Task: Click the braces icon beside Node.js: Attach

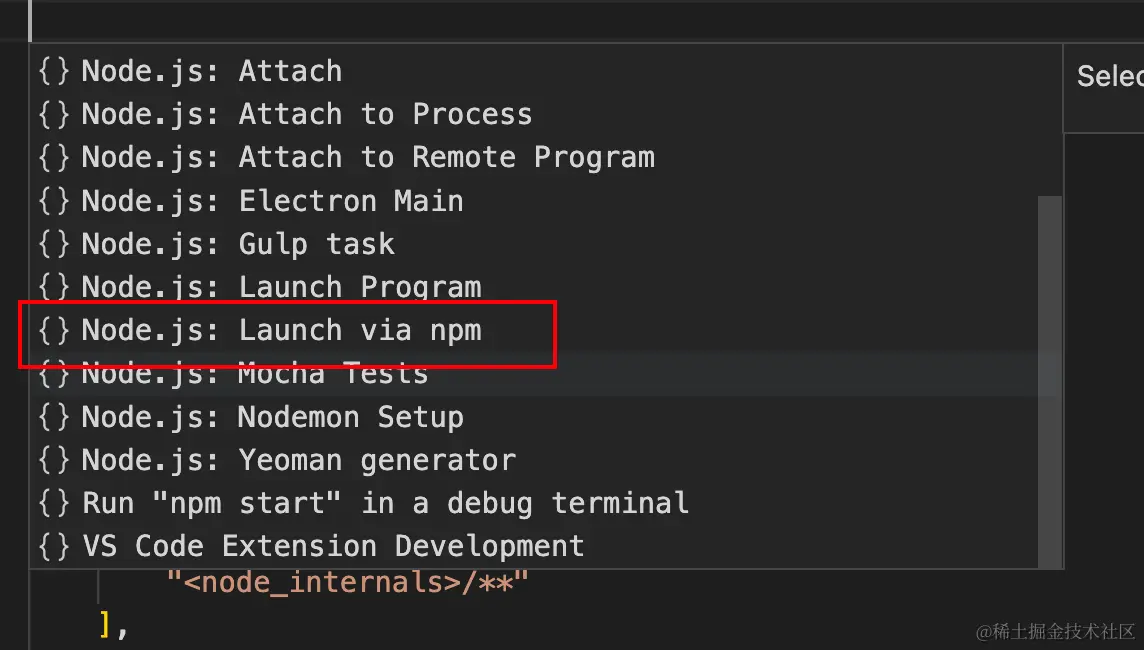Action: tap(54, 71)
